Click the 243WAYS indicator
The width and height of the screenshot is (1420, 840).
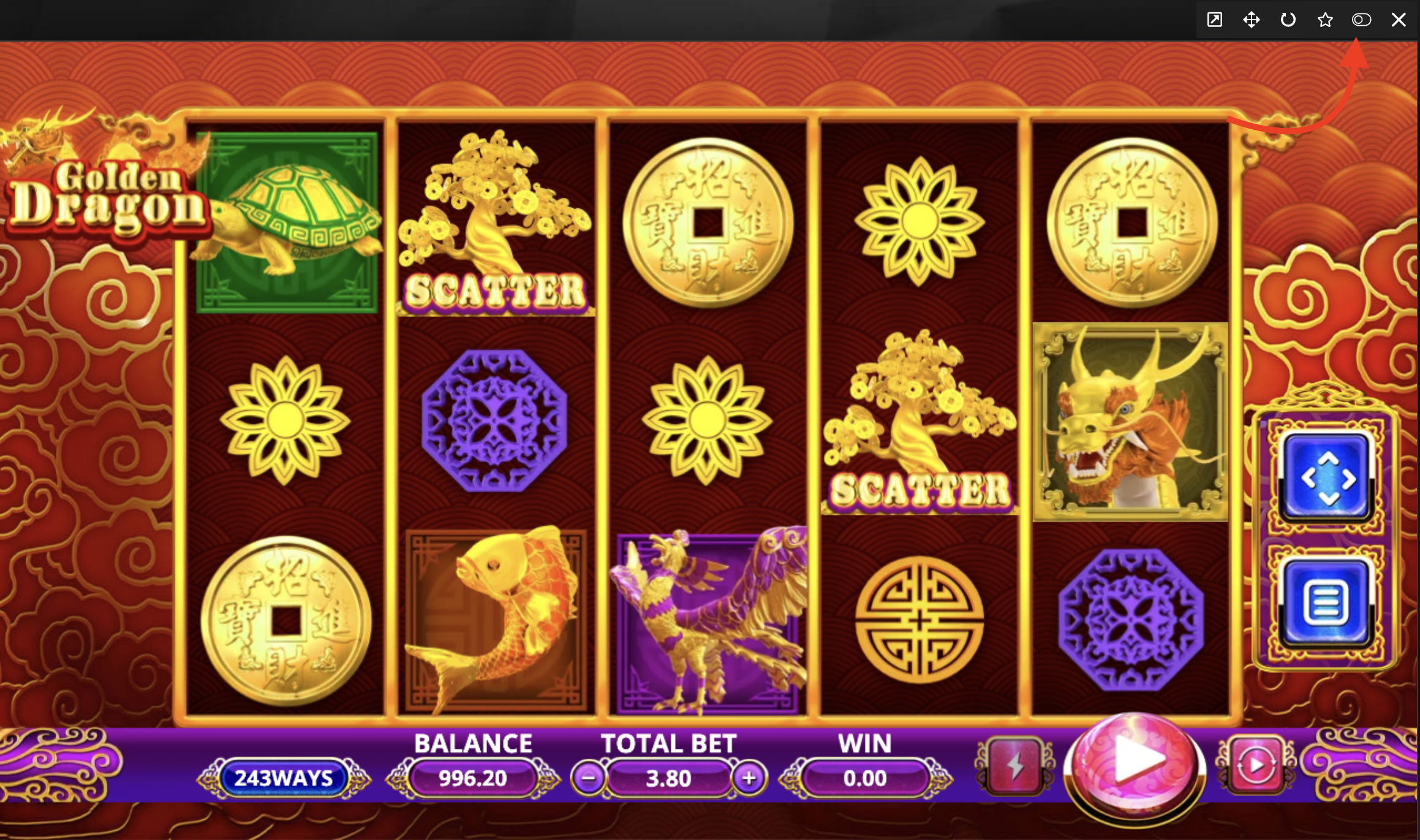point(284,778)
